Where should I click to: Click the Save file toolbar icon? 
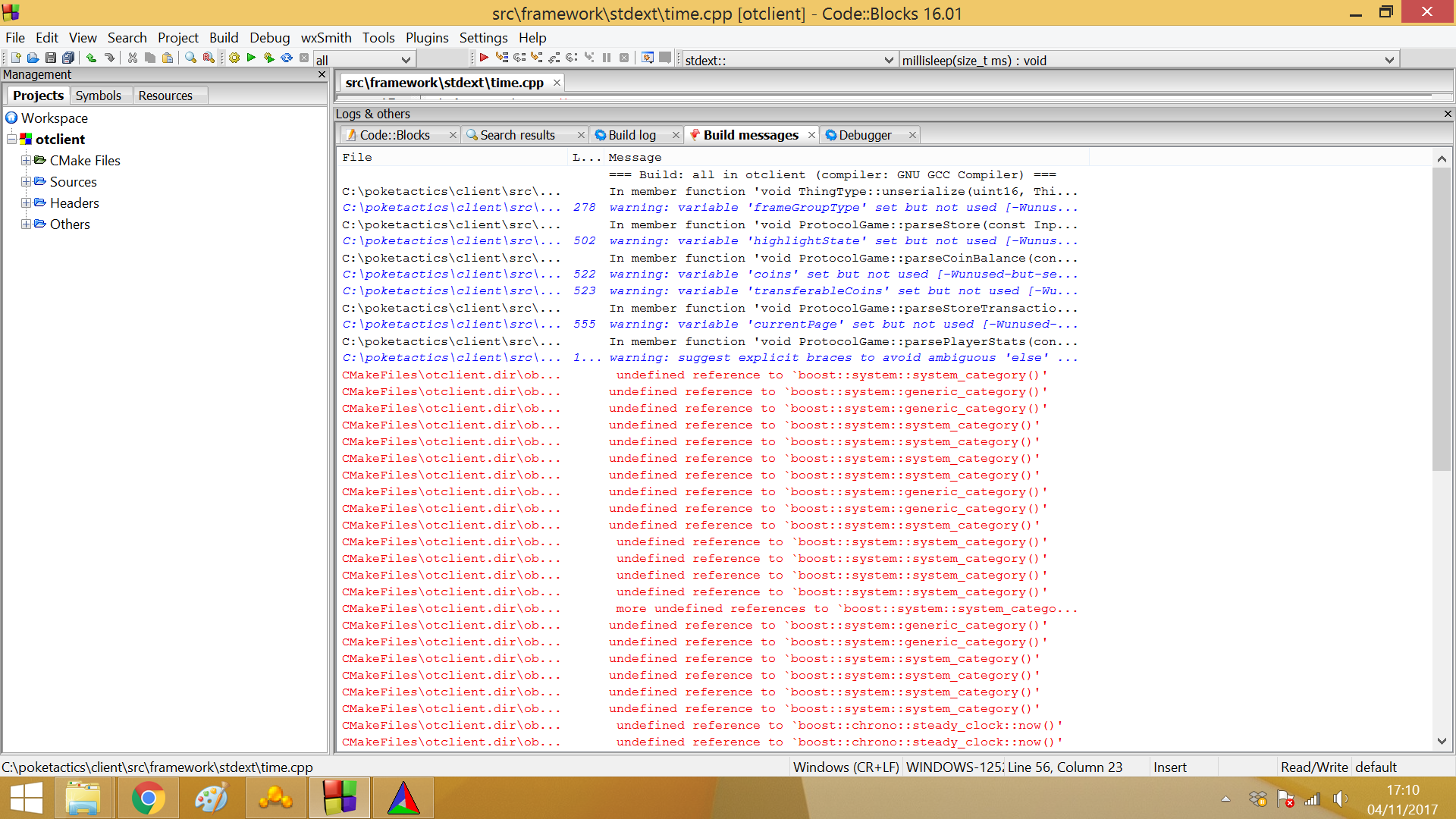(50, 58)
